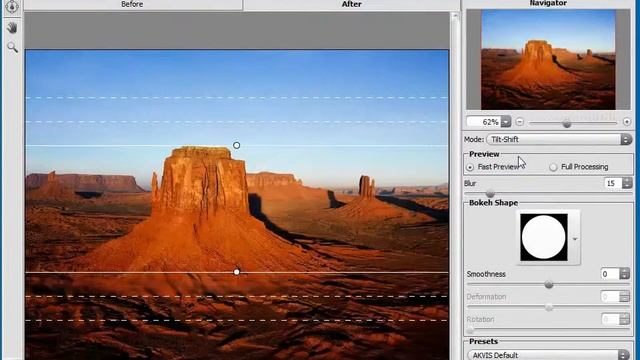The height and width of the screenshot is (360, 640).
Task: Open the AKVIS Default presets dropdown
Action: 549,355
